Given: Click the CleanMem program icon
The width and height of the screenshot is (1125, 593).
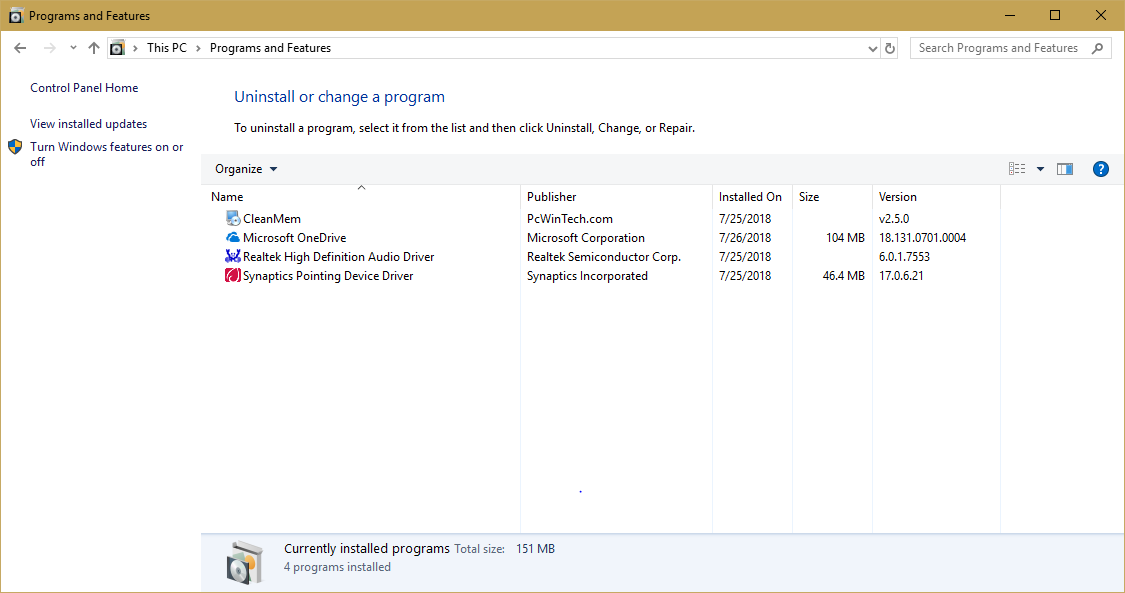Looking at the screenshot, I should (232, 218).
